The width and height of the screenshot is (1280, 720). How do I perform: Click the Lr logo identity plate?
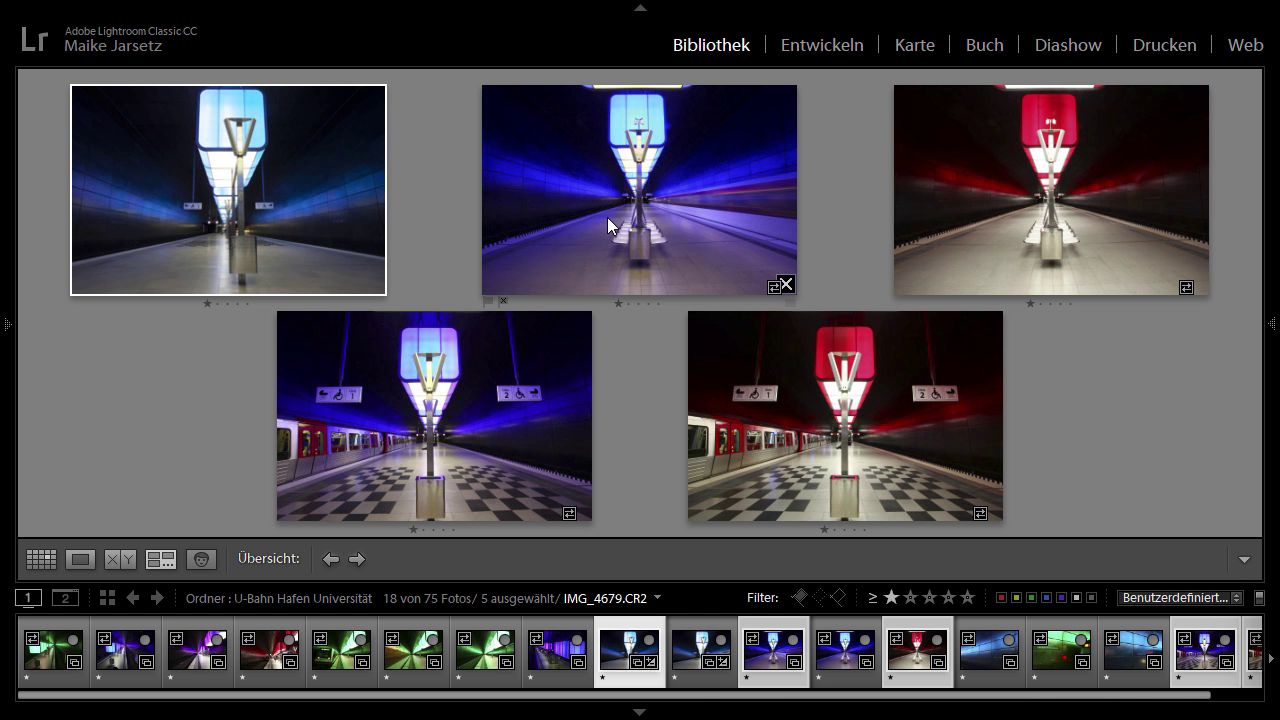tap(34, 39)
